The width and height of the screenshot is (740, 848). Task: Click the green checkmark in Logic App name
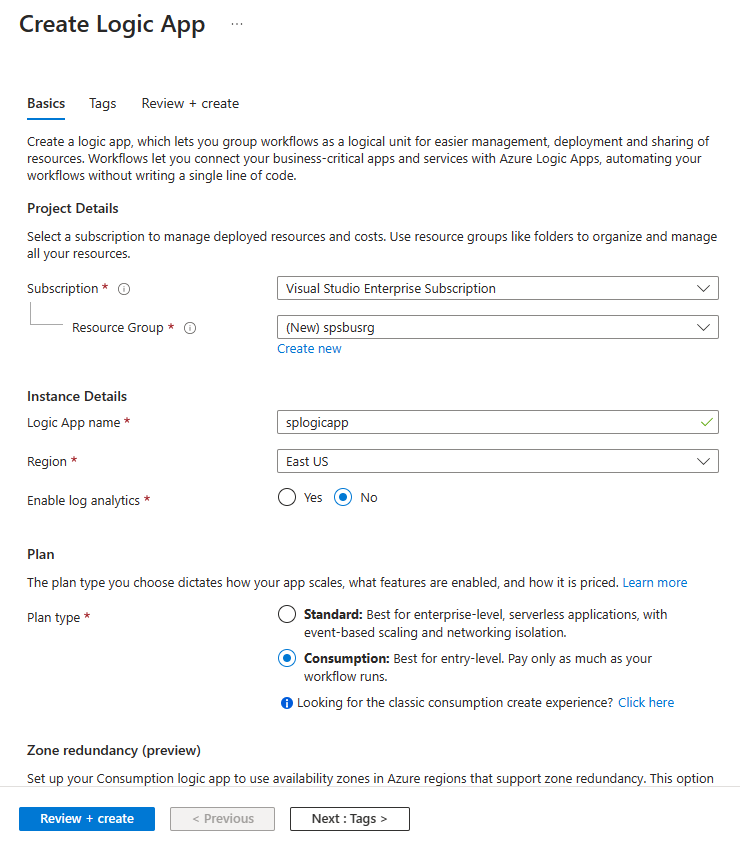[707, 422]
